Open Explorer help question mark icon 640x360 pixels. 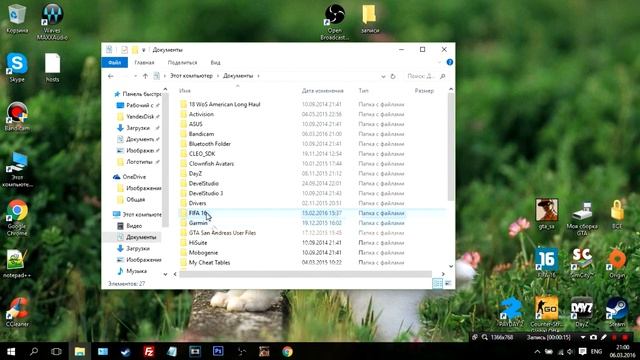point(449,62)
